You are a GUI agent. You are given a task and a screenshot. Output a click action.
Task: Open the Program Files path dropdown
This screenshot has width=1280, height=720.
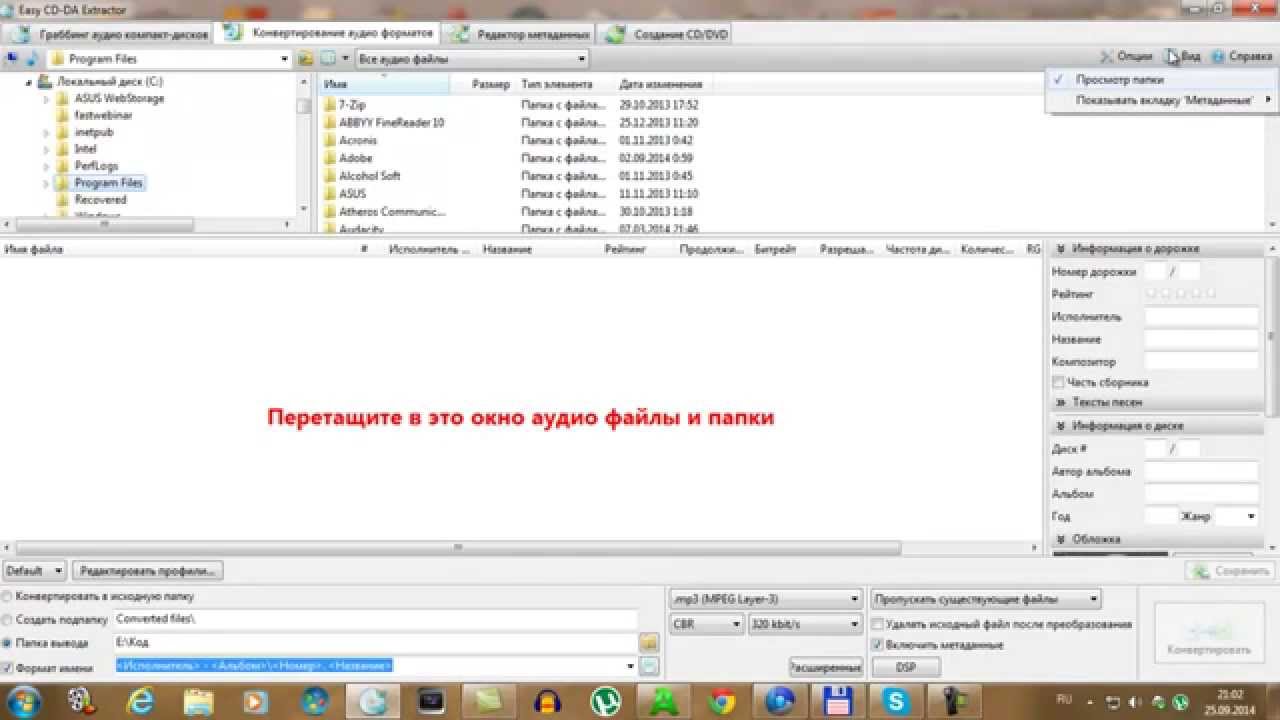(x=285, y=59)
